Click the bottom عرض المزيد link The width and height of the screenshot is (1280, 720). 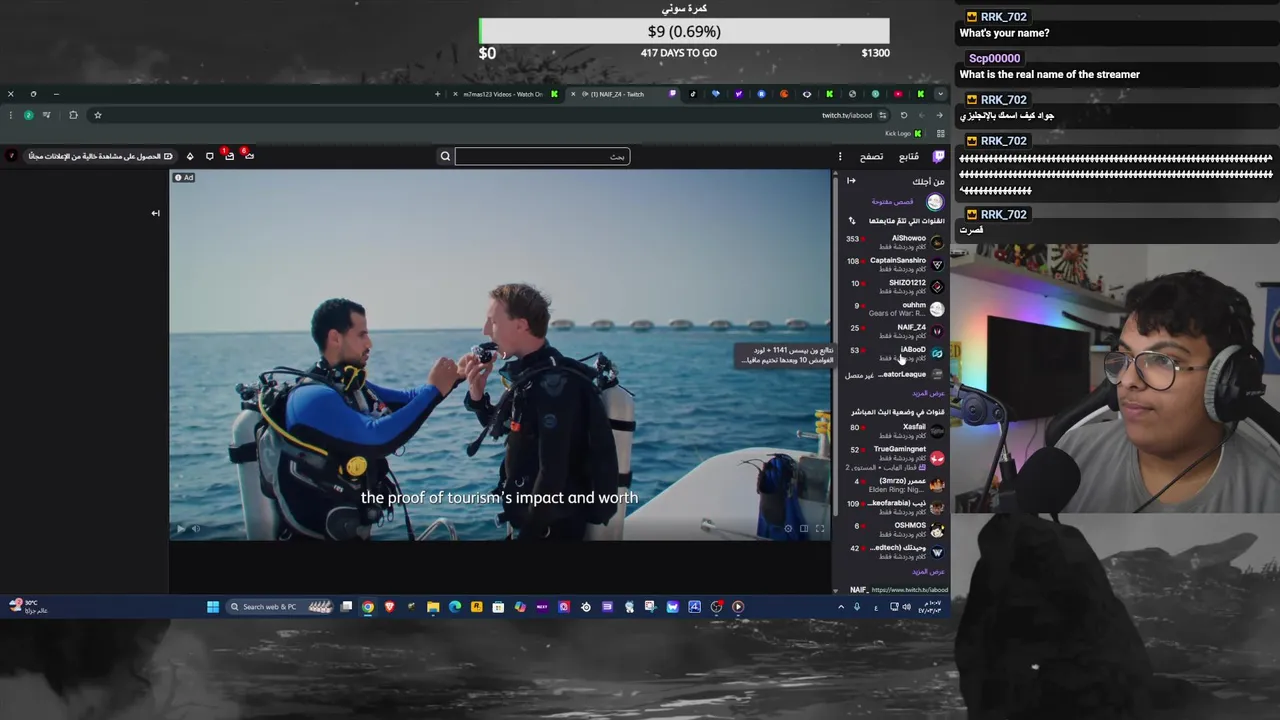point(928,571)
